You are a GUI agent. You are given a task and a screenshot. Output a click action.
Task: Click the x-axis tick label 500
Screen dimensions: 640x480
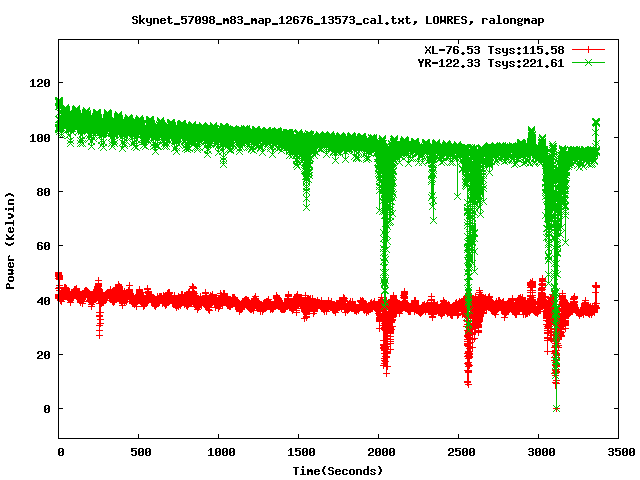click(x=140, y=452)
